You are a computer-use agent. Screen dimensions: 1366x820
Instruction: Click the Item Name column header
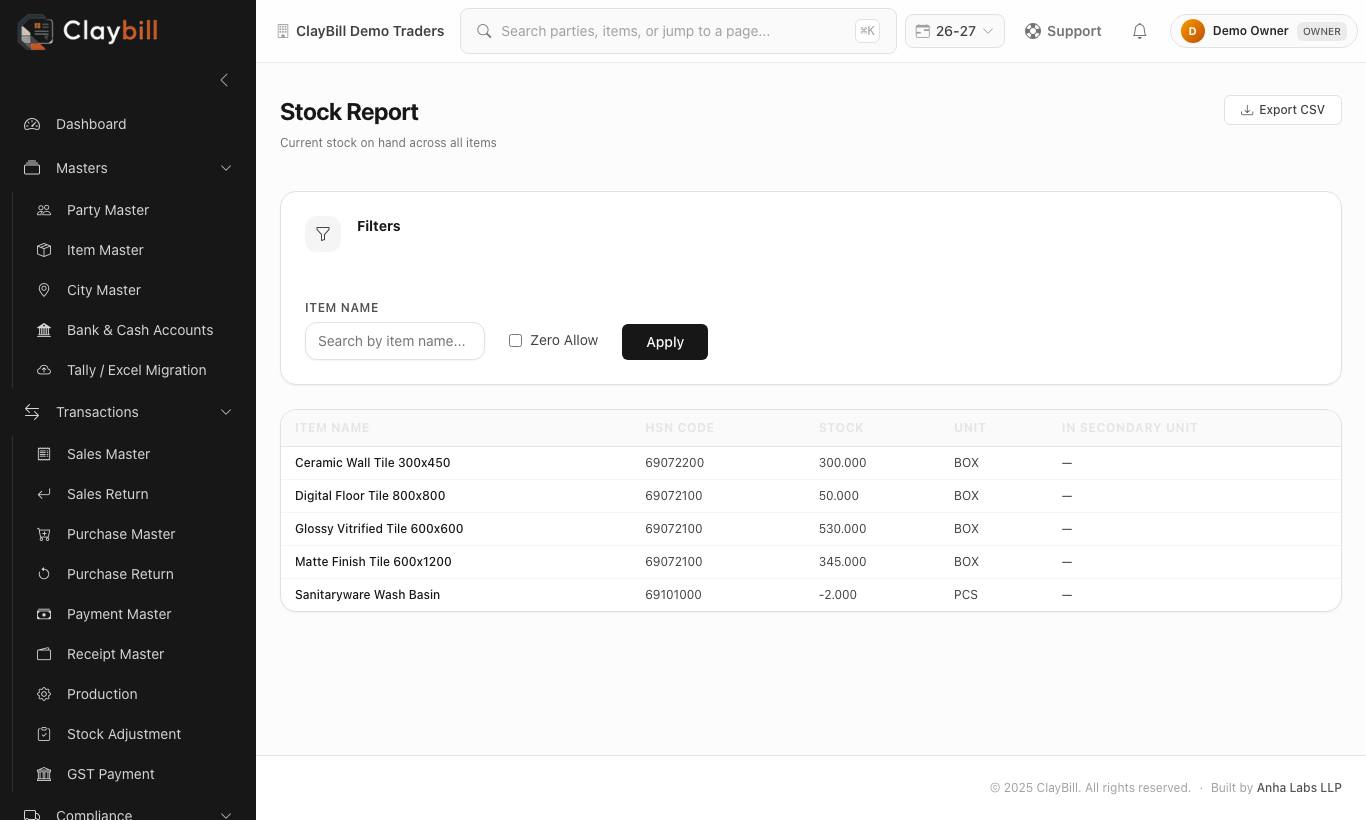[332, 428]
